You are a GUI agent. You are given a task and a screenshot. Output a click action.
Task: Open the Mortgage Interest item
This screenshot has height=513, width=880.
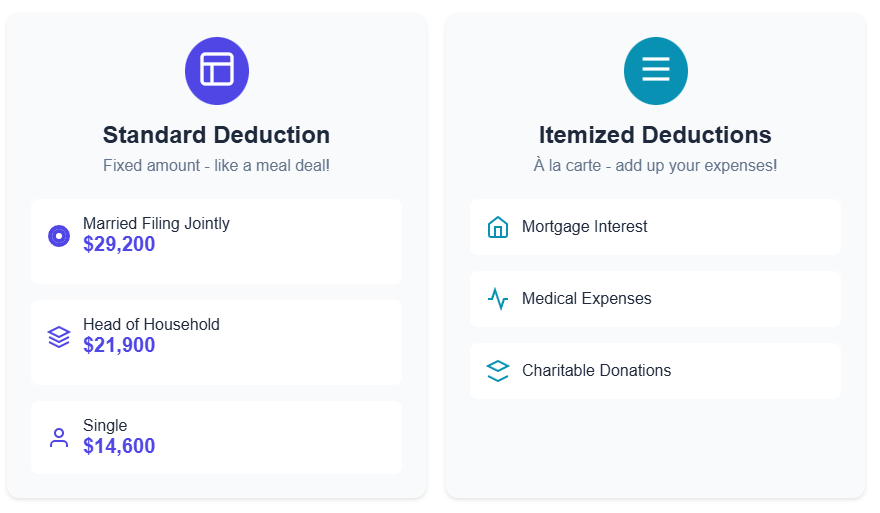[655, 227]
